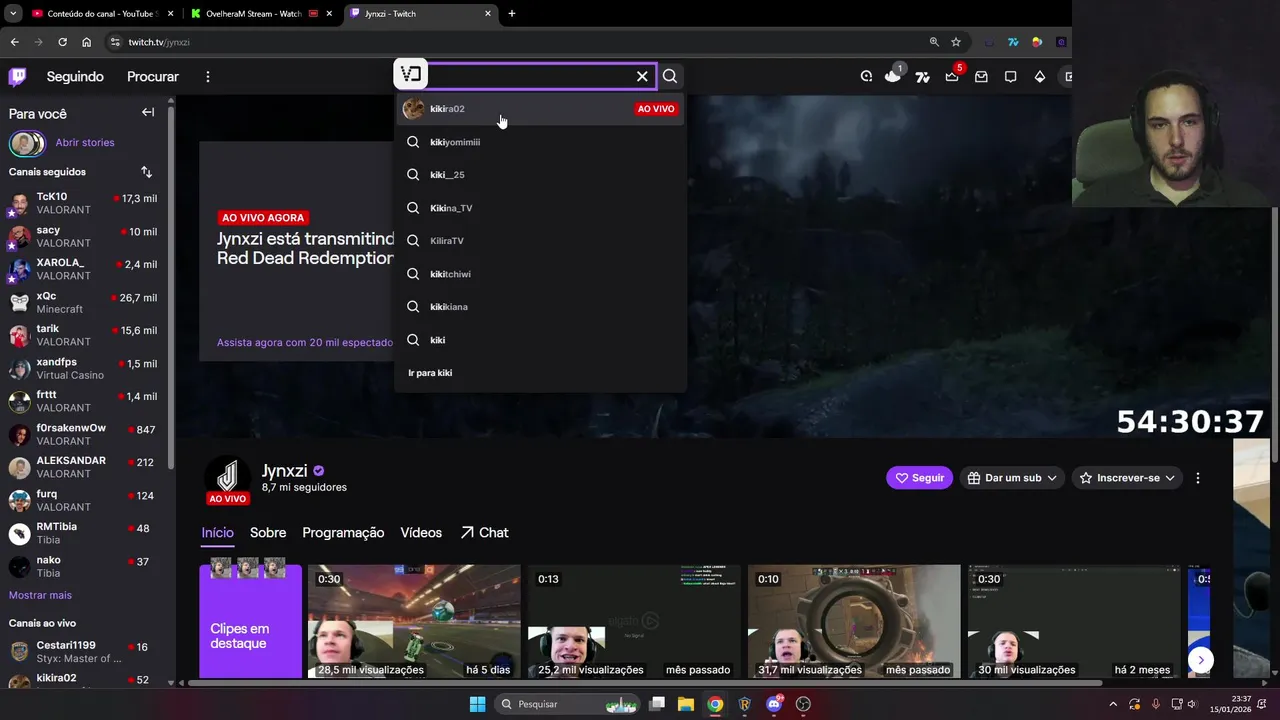Click the Twitch logo home icon

[17, 77]
